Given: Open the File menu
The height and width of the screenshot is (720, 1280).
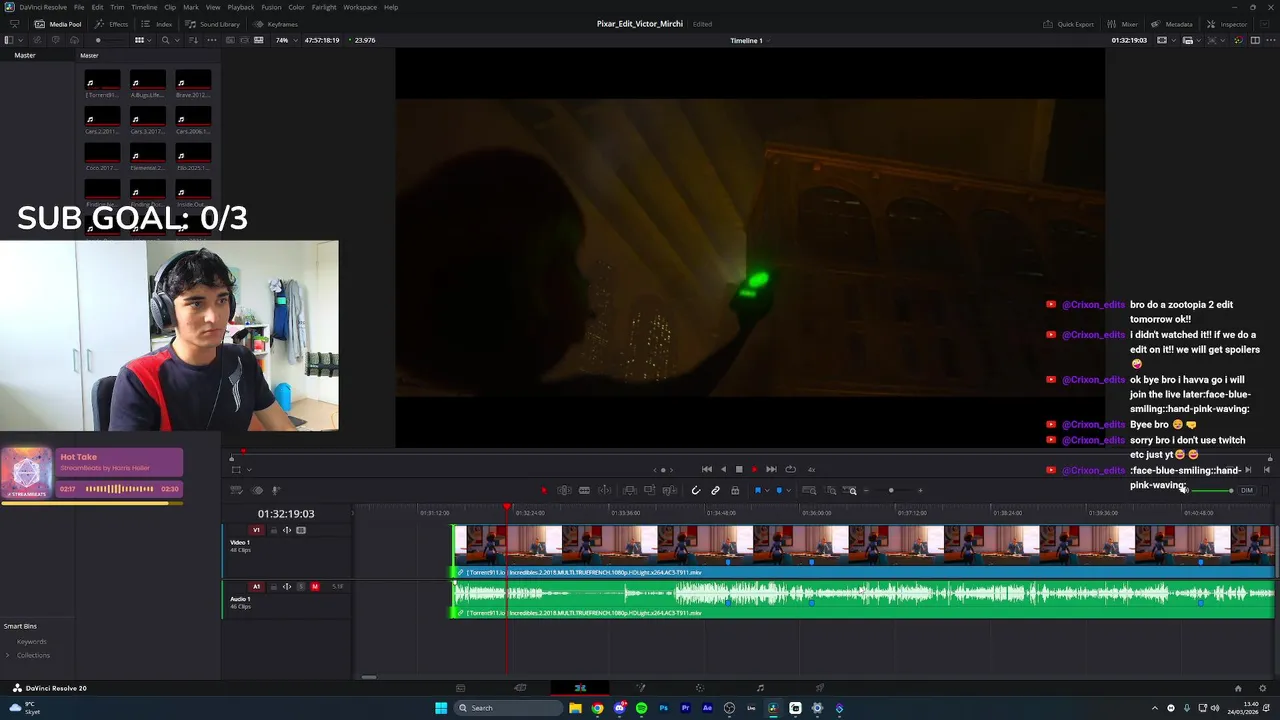Looking at the screenshot, I should tap(79, 7).
